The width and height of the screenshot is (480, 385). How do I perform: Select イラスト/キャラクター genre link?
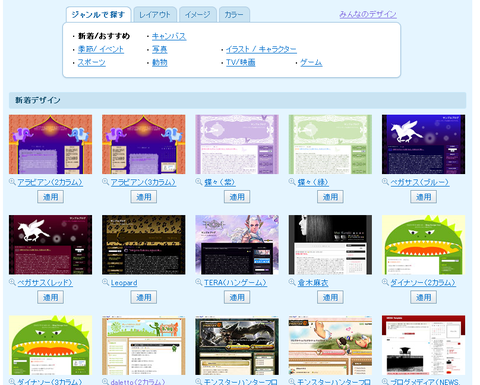(x=261, y=49)
